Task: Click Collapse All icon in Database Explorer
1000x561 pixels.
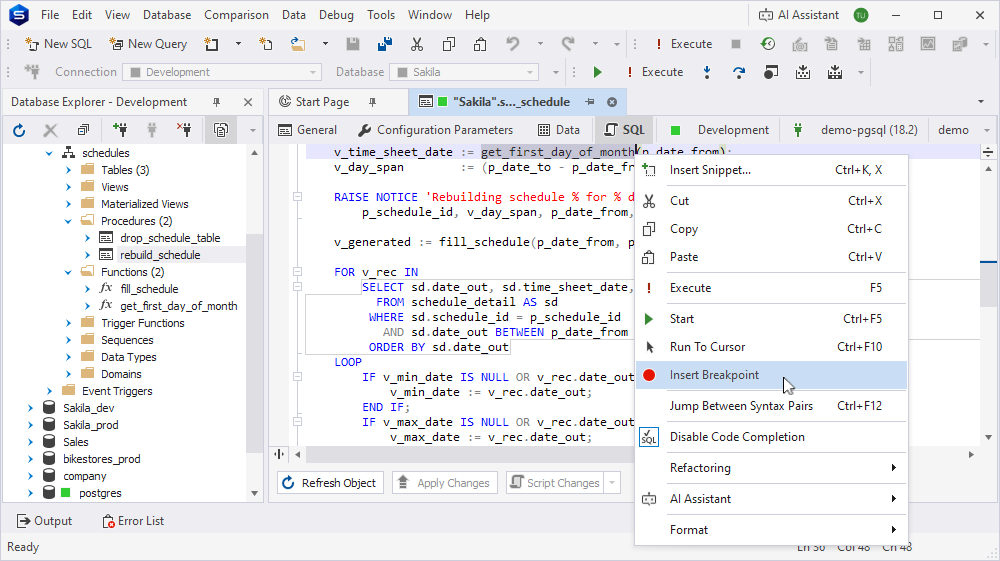Action: 83,130
